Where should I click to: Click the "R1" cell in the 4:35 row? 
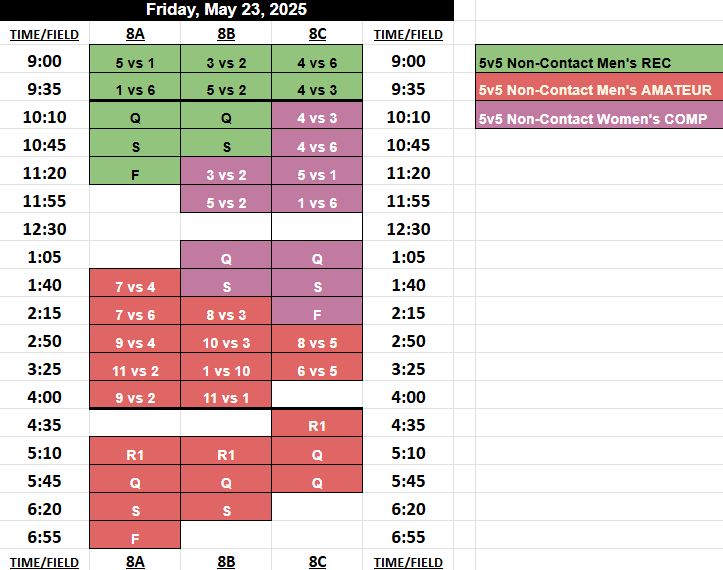click(x=317, y=426)
